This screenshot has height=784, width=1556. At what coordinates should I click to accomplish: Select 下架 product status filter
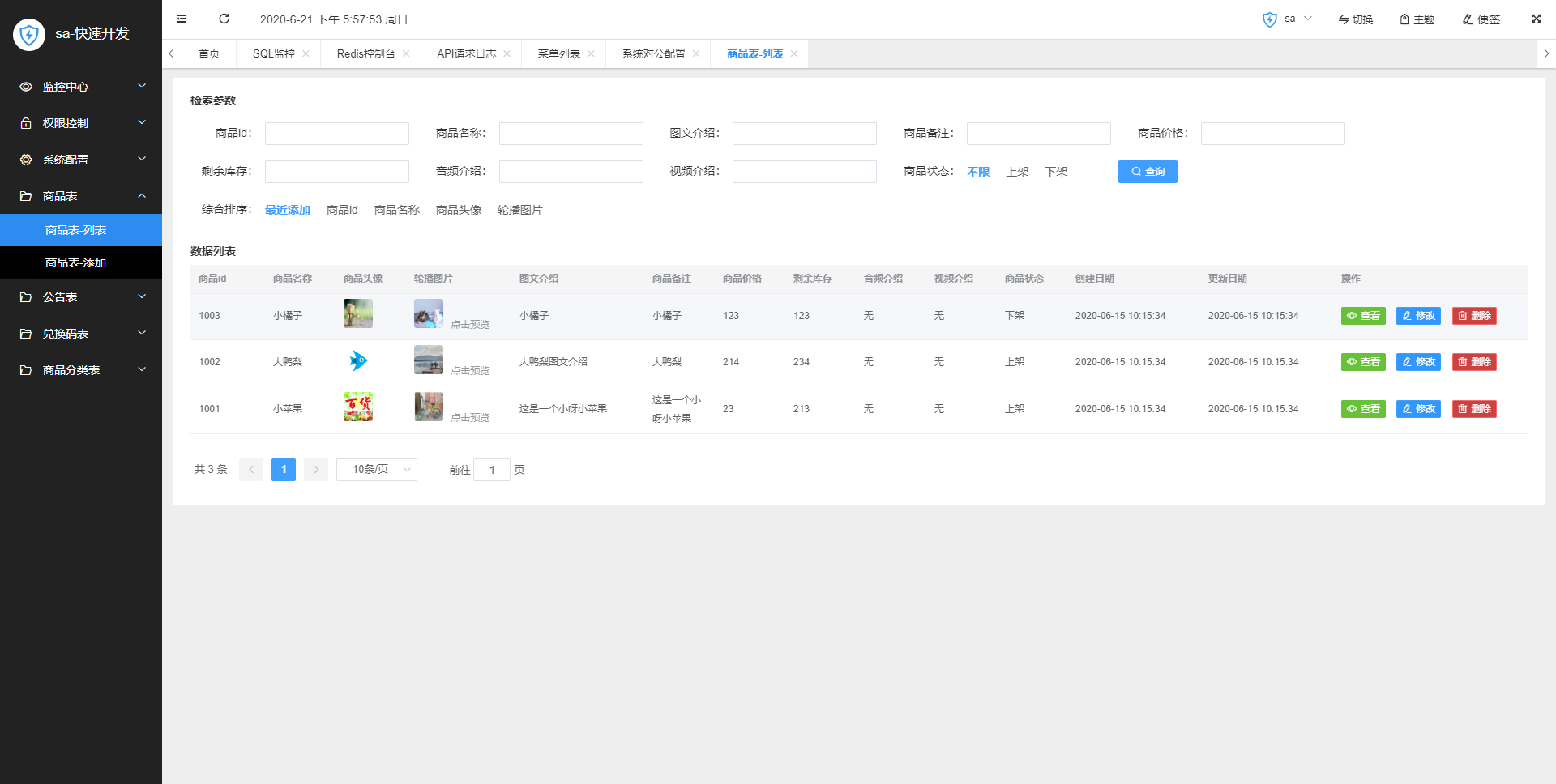[x=1056, y=172]
